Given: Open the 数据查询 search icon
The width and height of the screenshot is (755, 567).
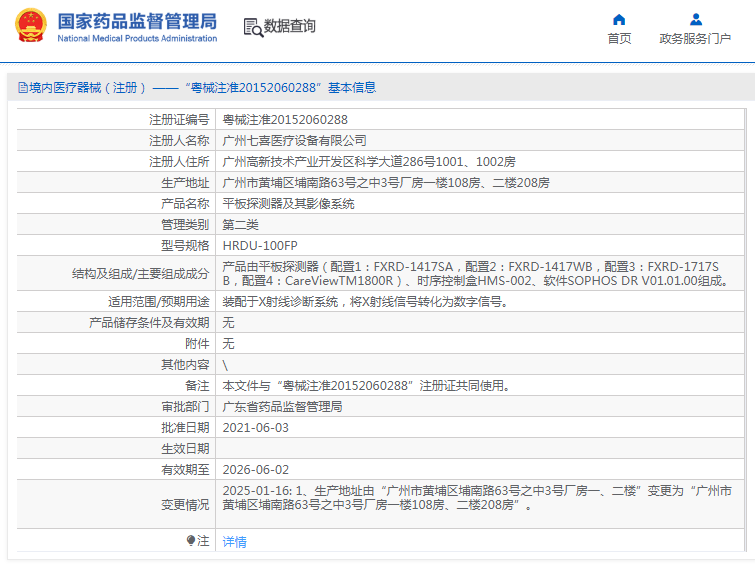Looking at the screenshot, I should tap(253, 27).
